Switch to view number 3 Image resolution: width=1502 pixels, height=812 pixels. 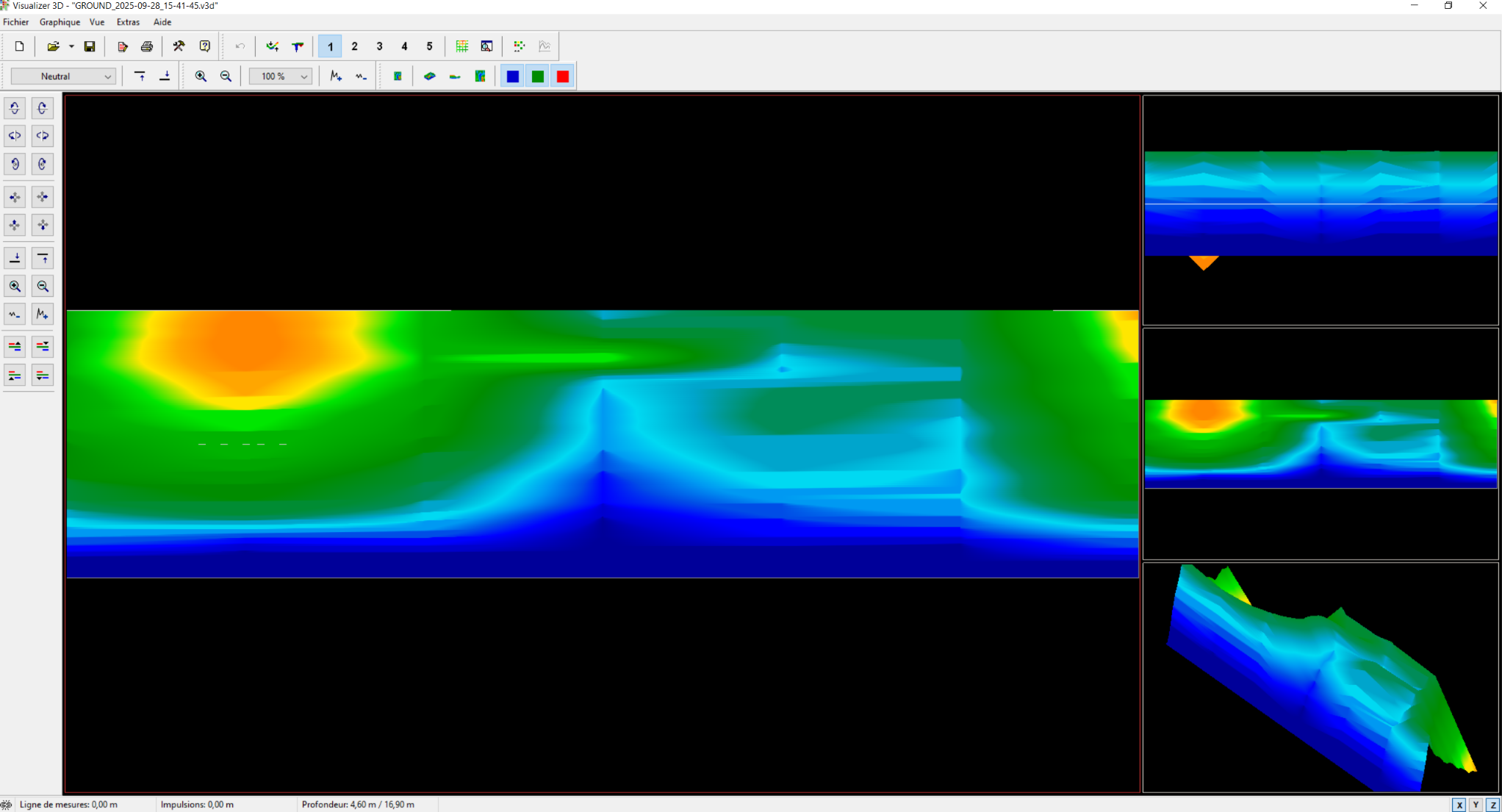pyautogui.click(x=379, y=46)
